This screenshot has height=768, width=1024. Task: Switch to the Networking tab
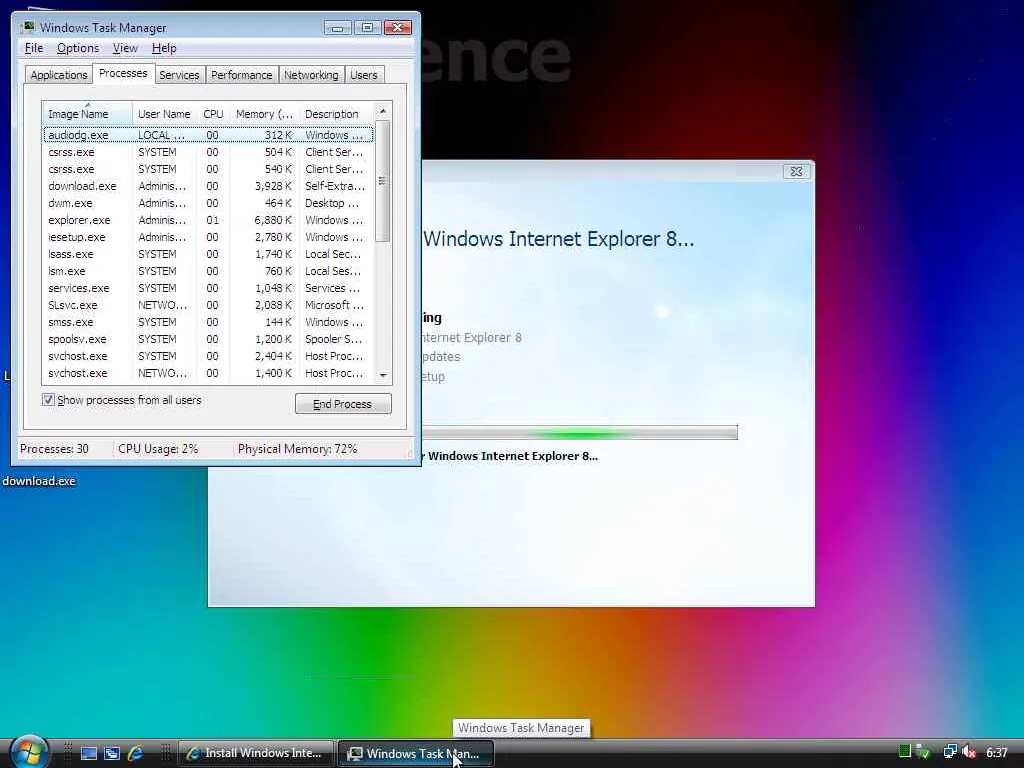(x=311, y=74)
